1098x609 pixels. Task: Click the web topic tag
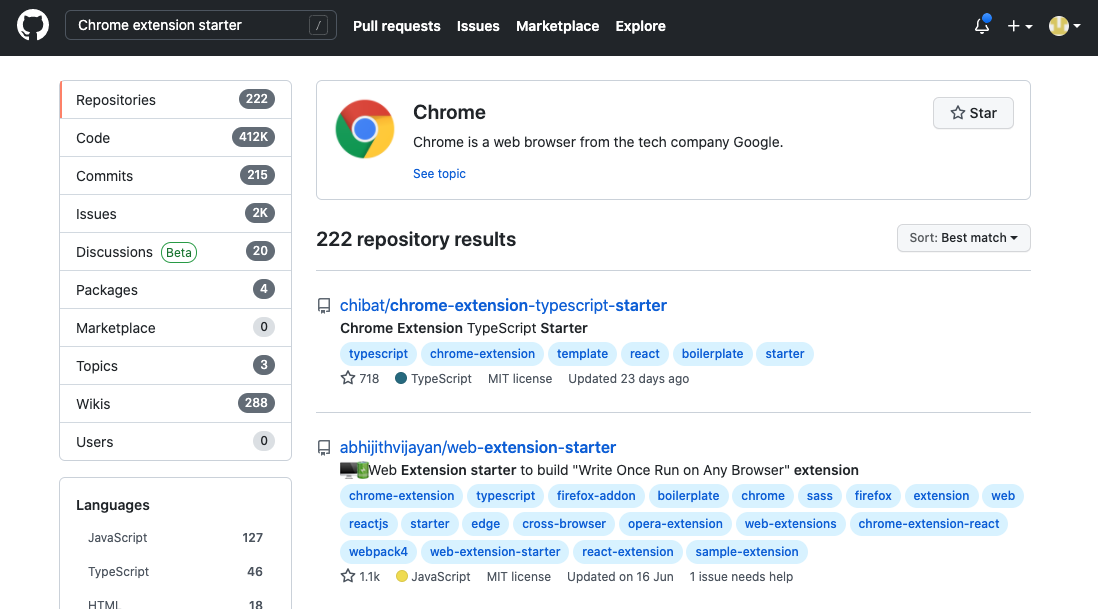point(1003,496)
